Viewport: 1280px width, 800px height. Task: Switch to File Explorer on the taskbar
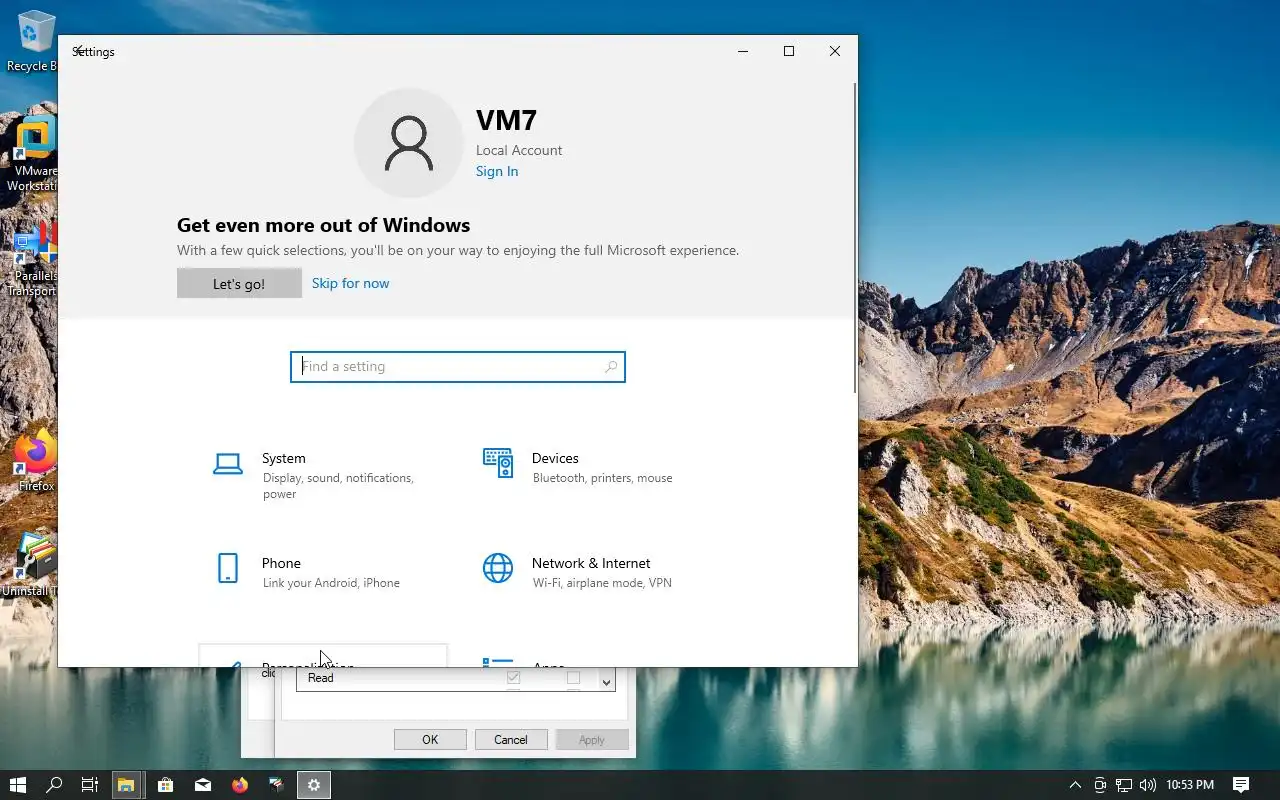point(125,785)
